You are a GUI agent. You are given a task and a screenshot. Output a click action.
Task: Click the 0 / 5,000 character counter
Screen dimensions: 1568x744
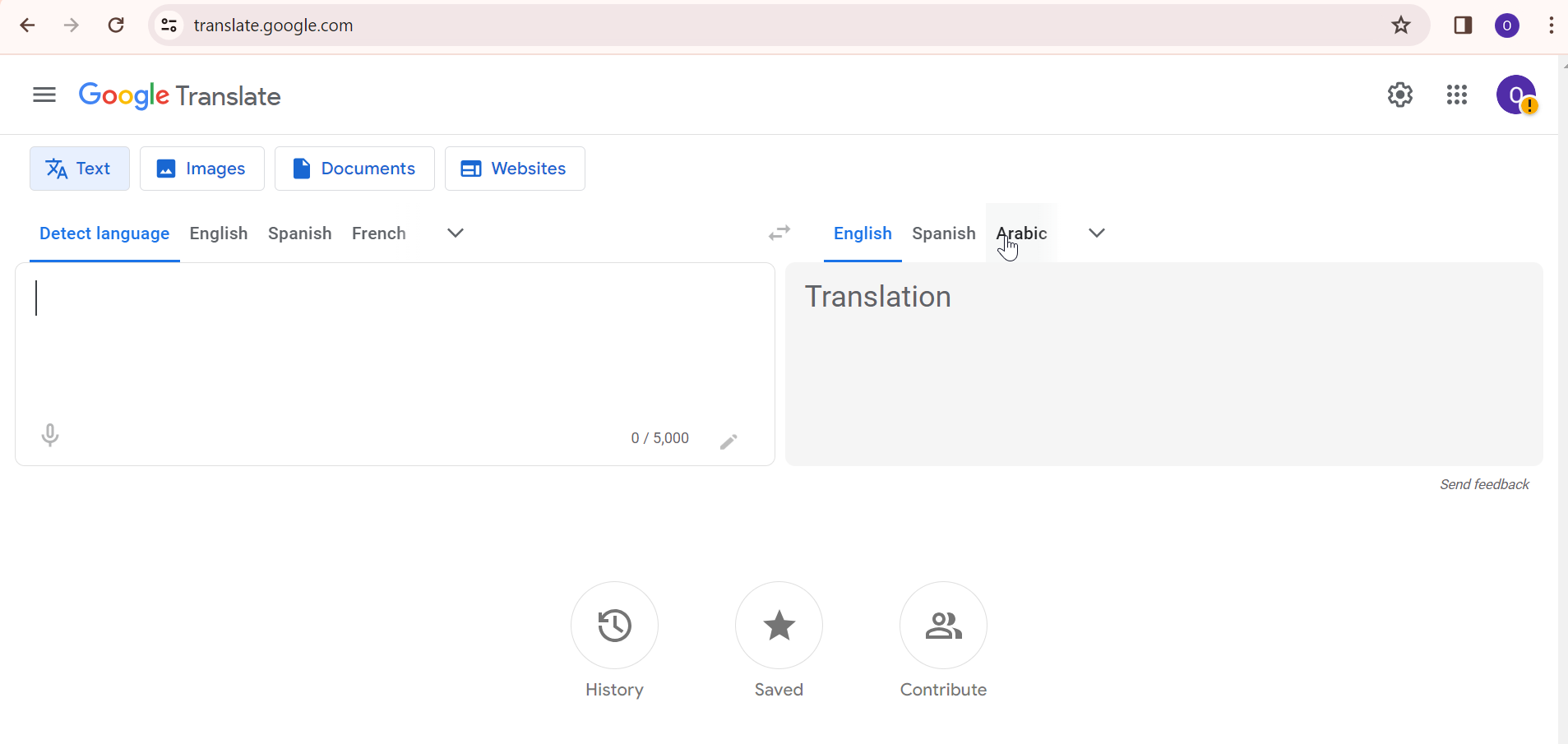[660, 438]
